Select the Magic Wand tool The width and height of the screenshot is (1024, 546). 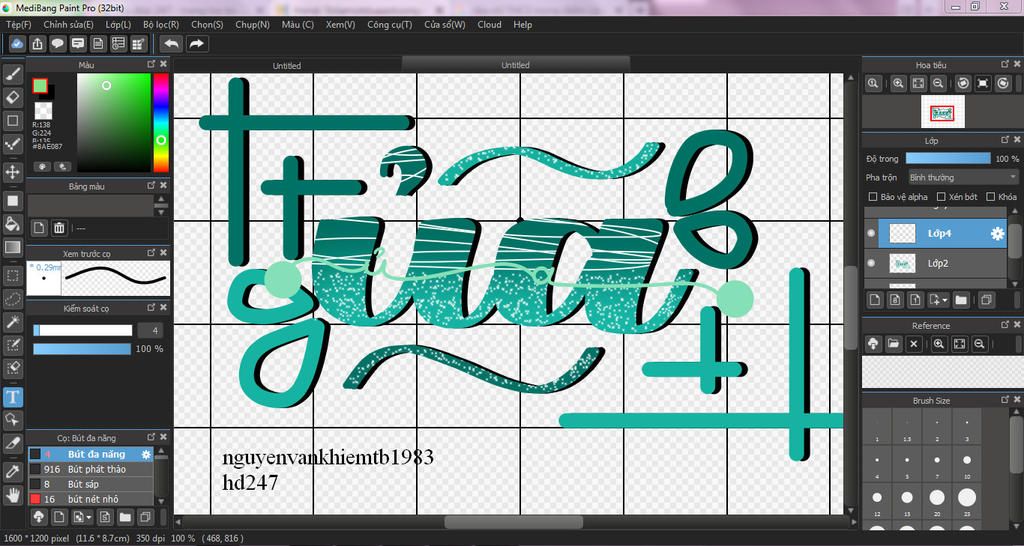[x=13, y=322]
